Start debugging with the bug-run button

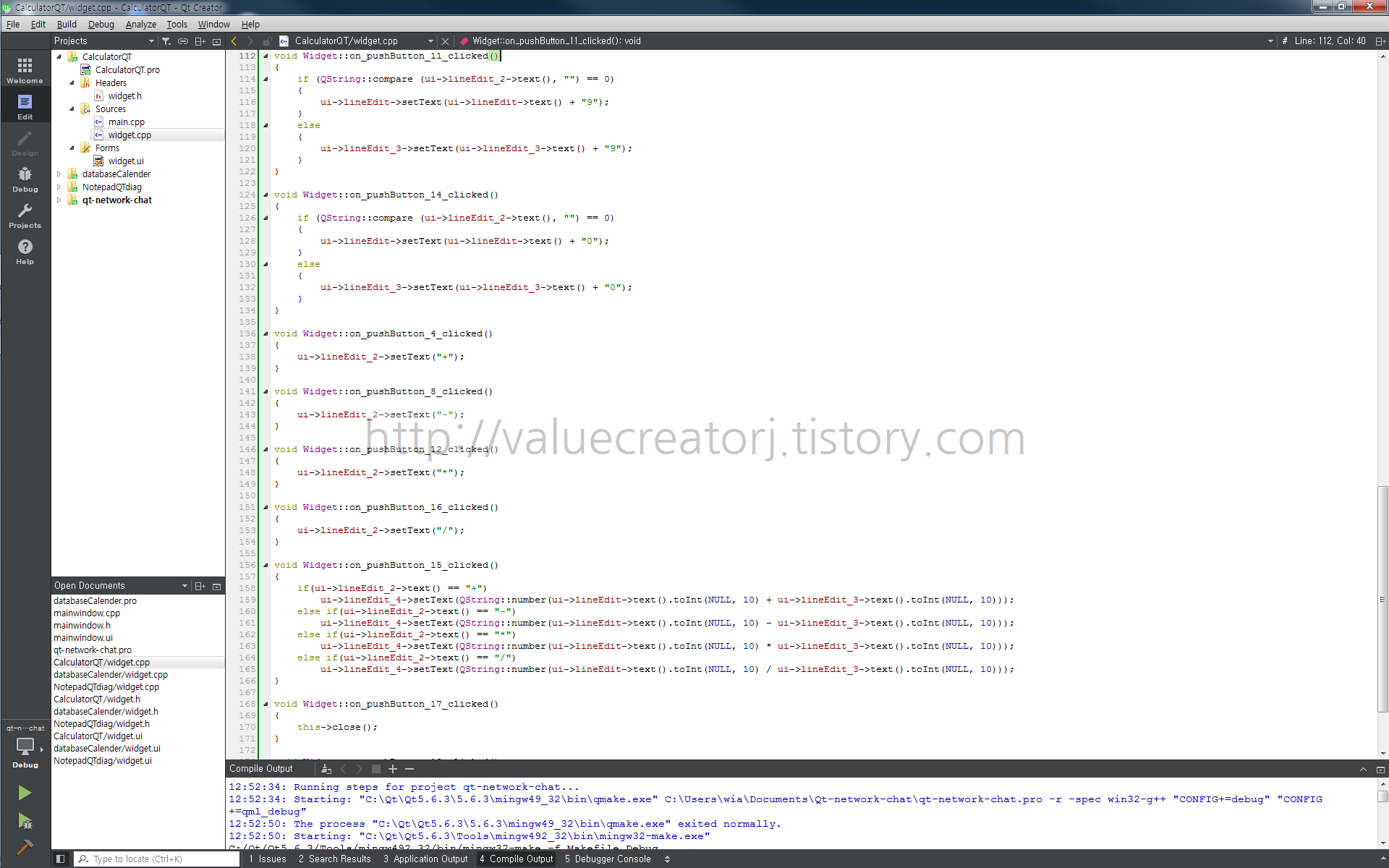click(25, 821)
